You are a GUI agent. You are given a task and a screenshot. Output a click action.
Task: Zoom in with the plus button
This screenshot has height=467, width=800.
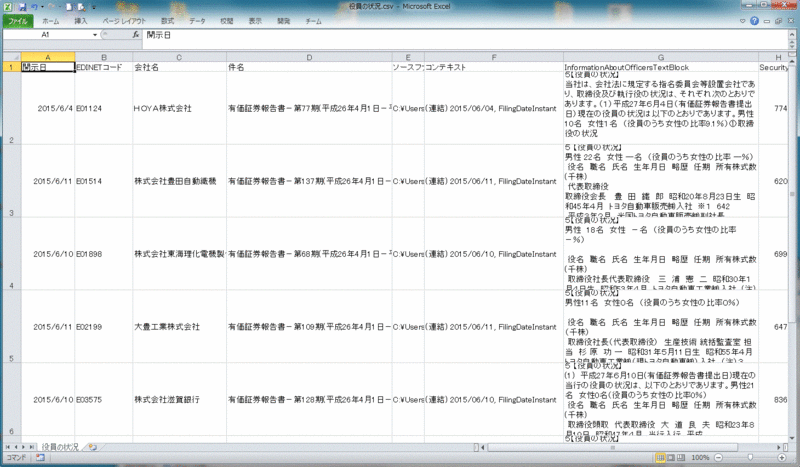pos(782,458)
